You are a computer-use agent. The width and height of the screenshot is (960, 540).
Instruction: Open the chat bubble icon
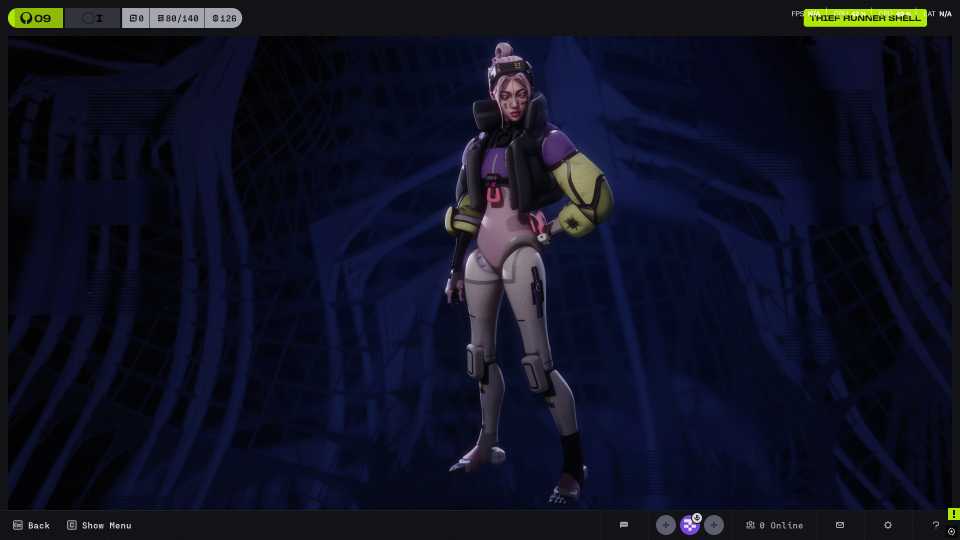coord(624,525)
